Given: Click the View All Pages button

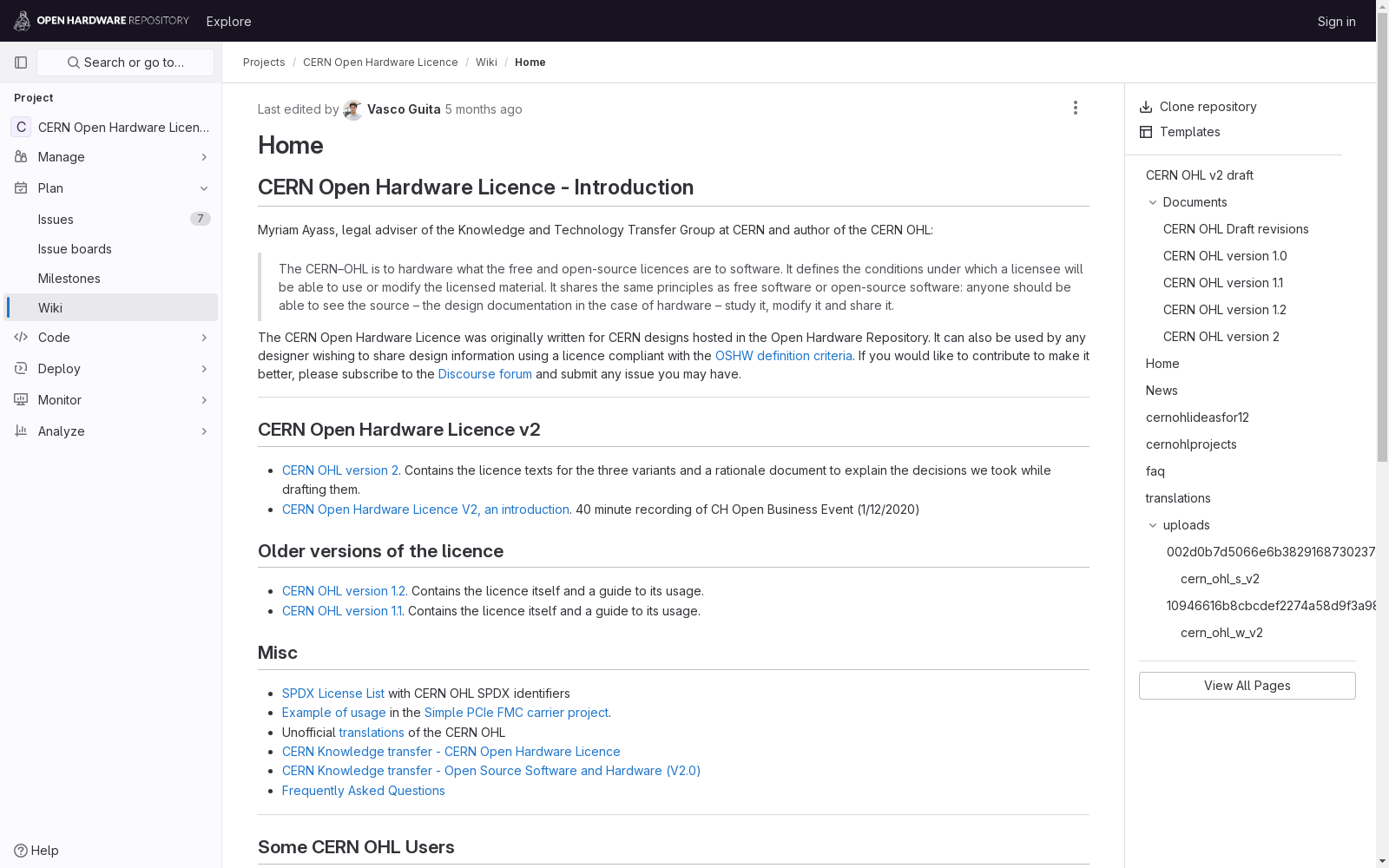Looking at the screenshot, I should (x=1247, y=686).
